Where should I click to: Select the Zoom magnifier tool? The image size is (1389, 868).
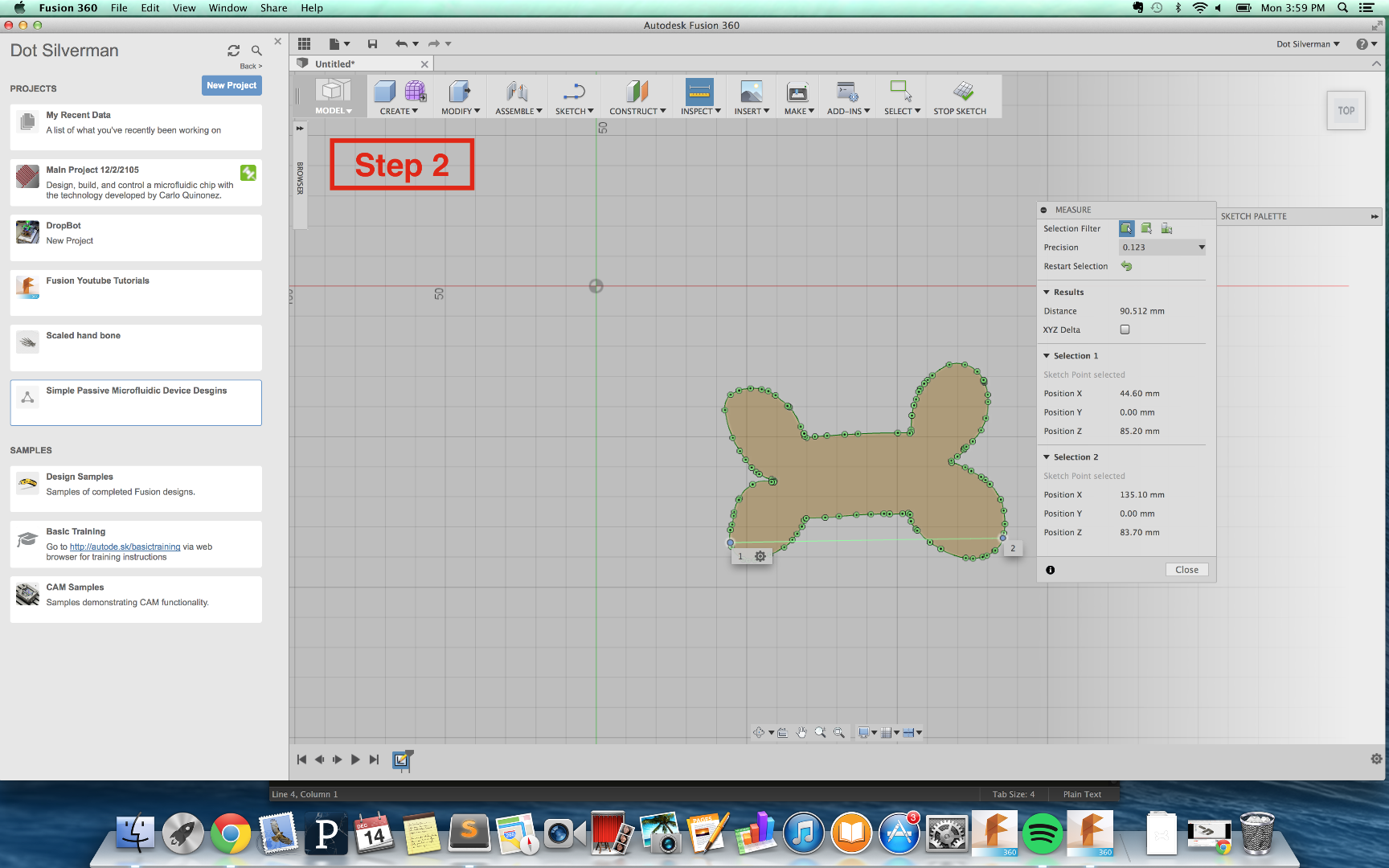[820, 732]
